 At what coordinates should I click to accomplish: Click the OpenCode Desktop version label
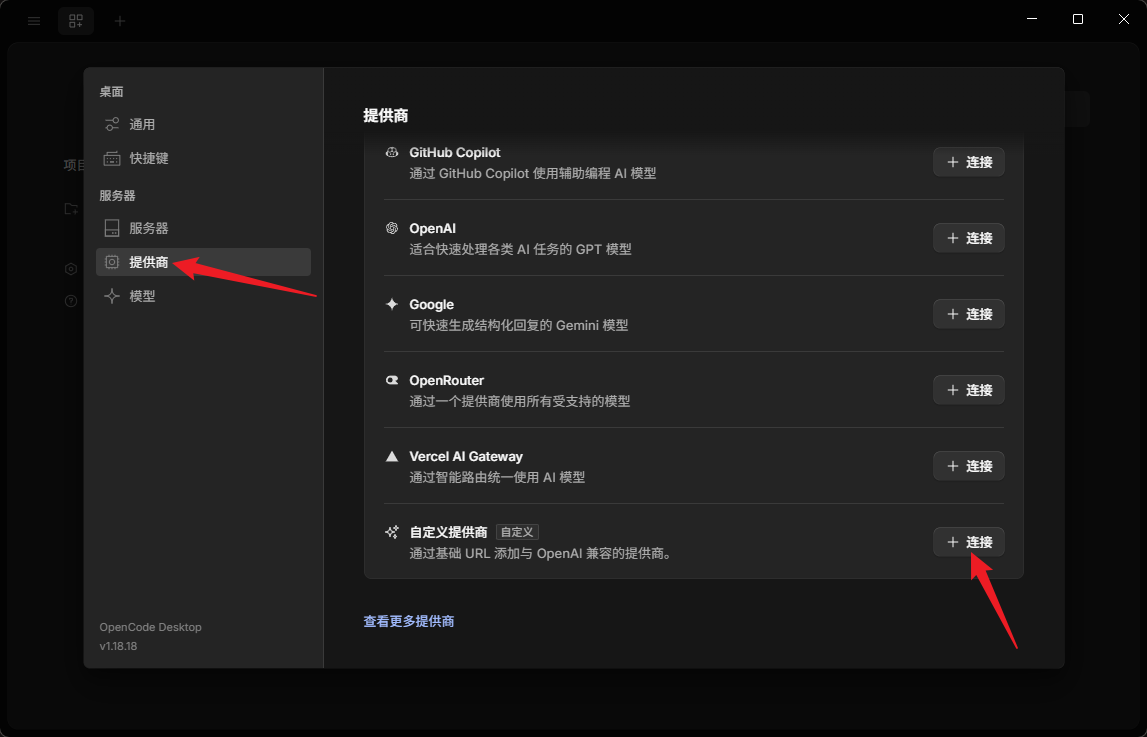click(x=151, y=627)
